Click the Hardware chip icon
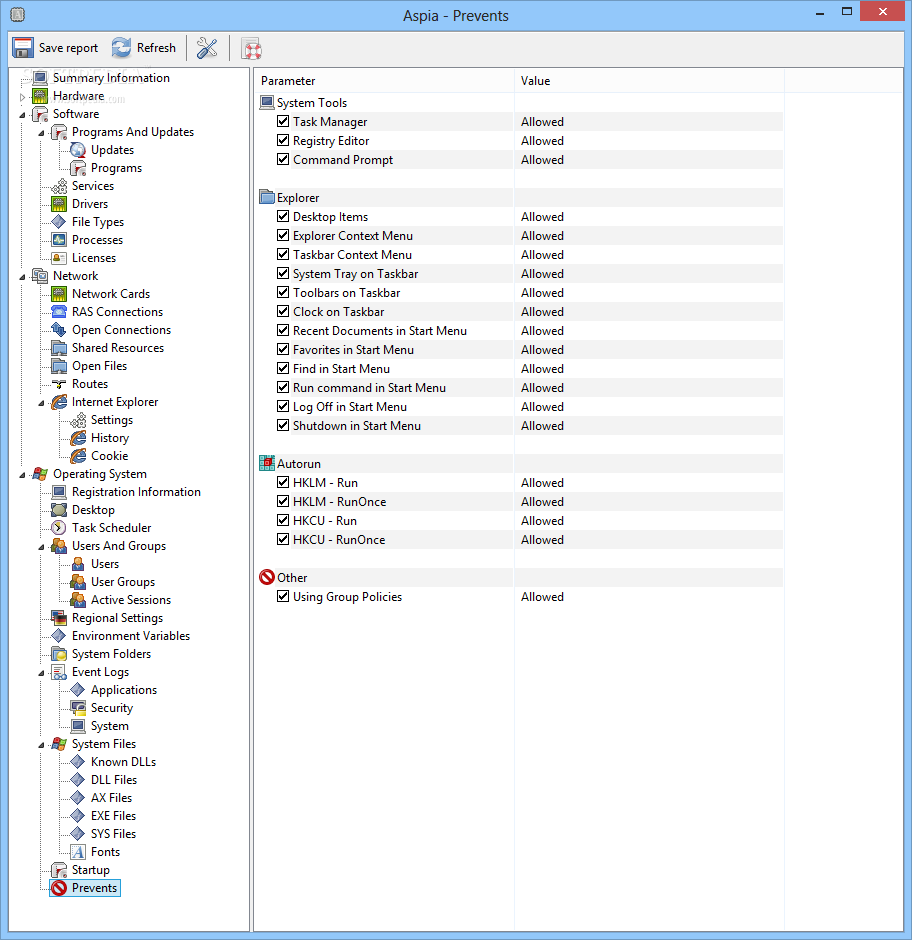The width and height of the screenshot is (912, 940). (x=40, y=96)
